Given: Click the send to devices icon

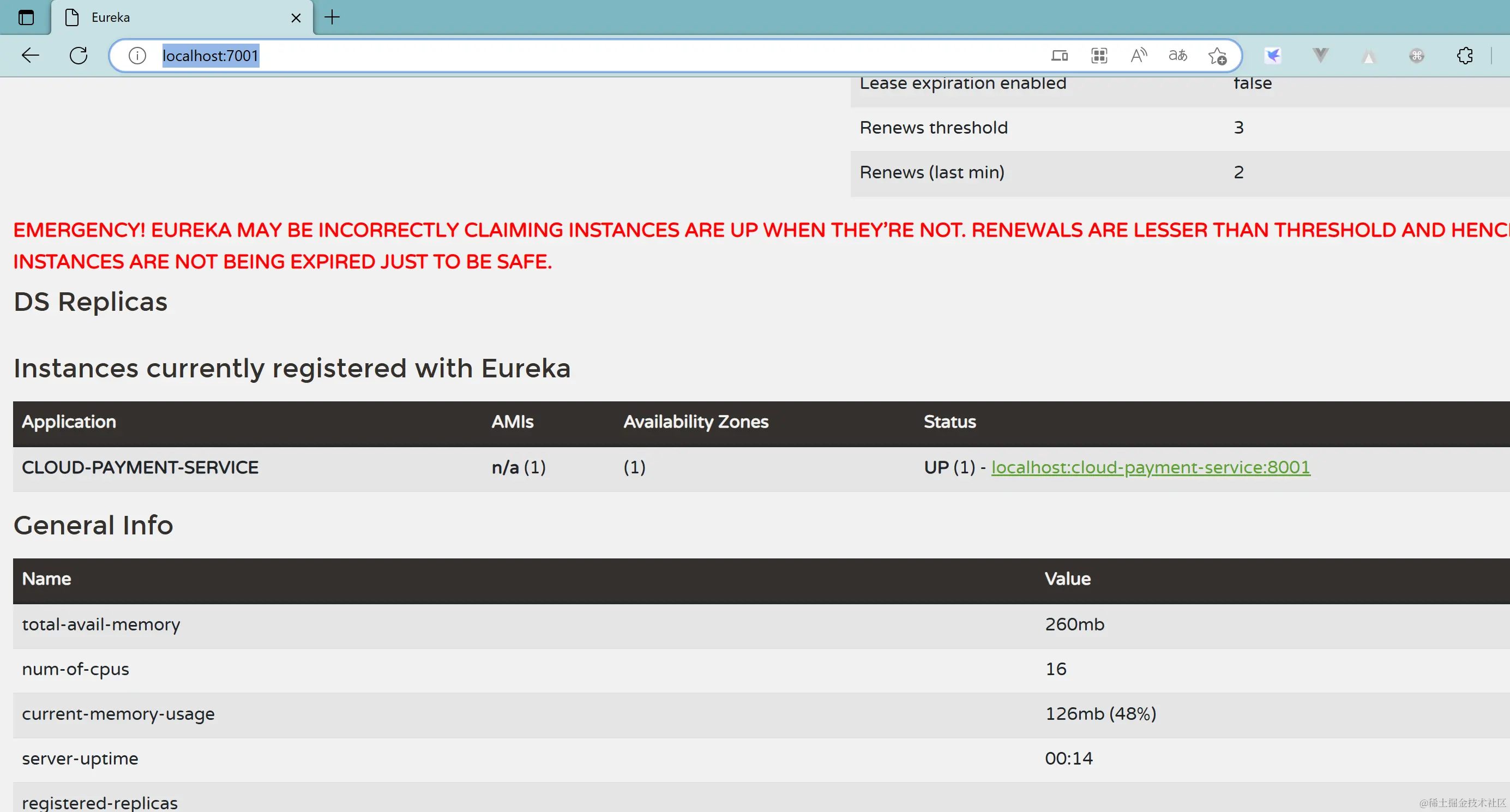Looking at the screenshot, I should click(x=1059, y=56).
